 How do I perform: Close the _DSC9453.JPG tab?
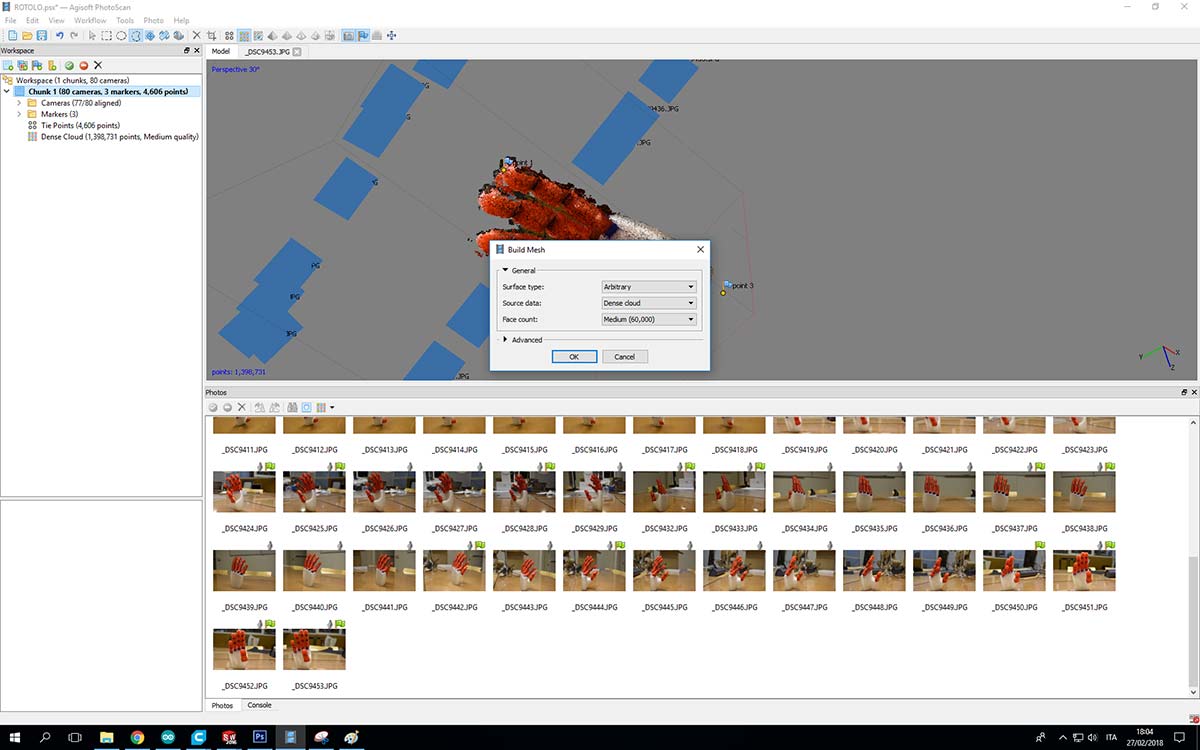(297, 51)
